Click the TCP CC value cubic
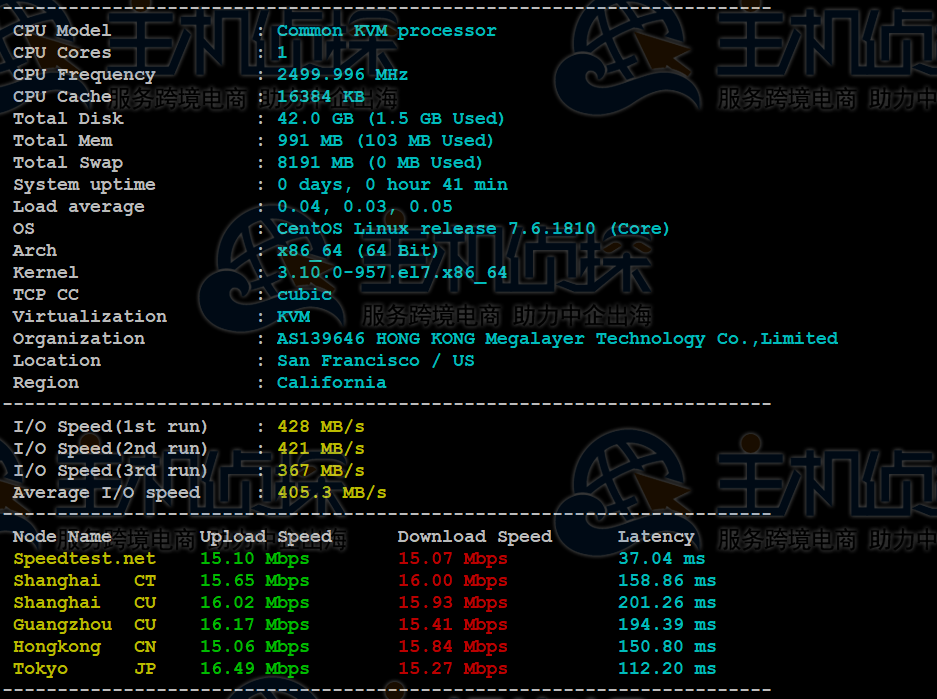 tap(304, 295)
